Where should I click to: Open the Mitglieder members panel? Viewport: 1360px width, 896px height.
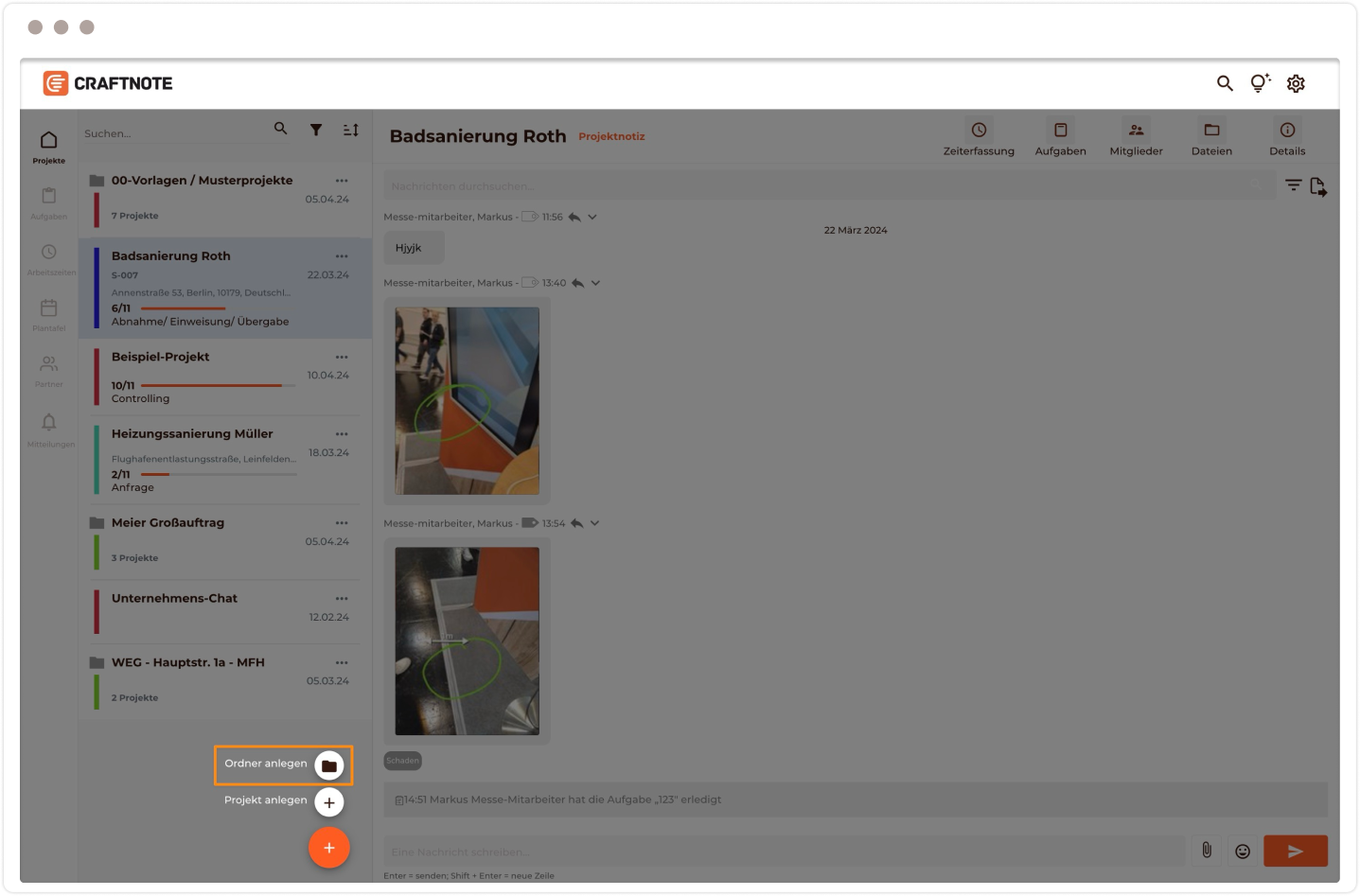click(1136, 131)
